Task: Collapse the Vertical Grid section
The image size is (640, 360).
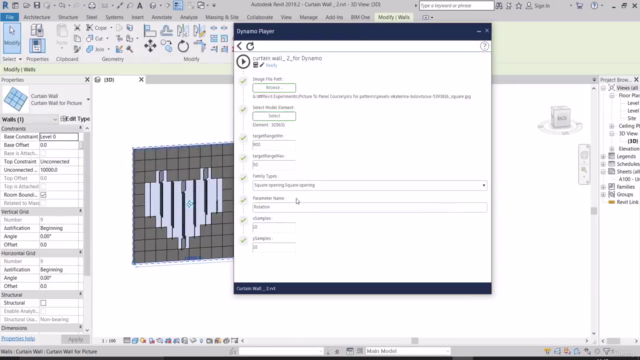Action: (x=80, y=211)
